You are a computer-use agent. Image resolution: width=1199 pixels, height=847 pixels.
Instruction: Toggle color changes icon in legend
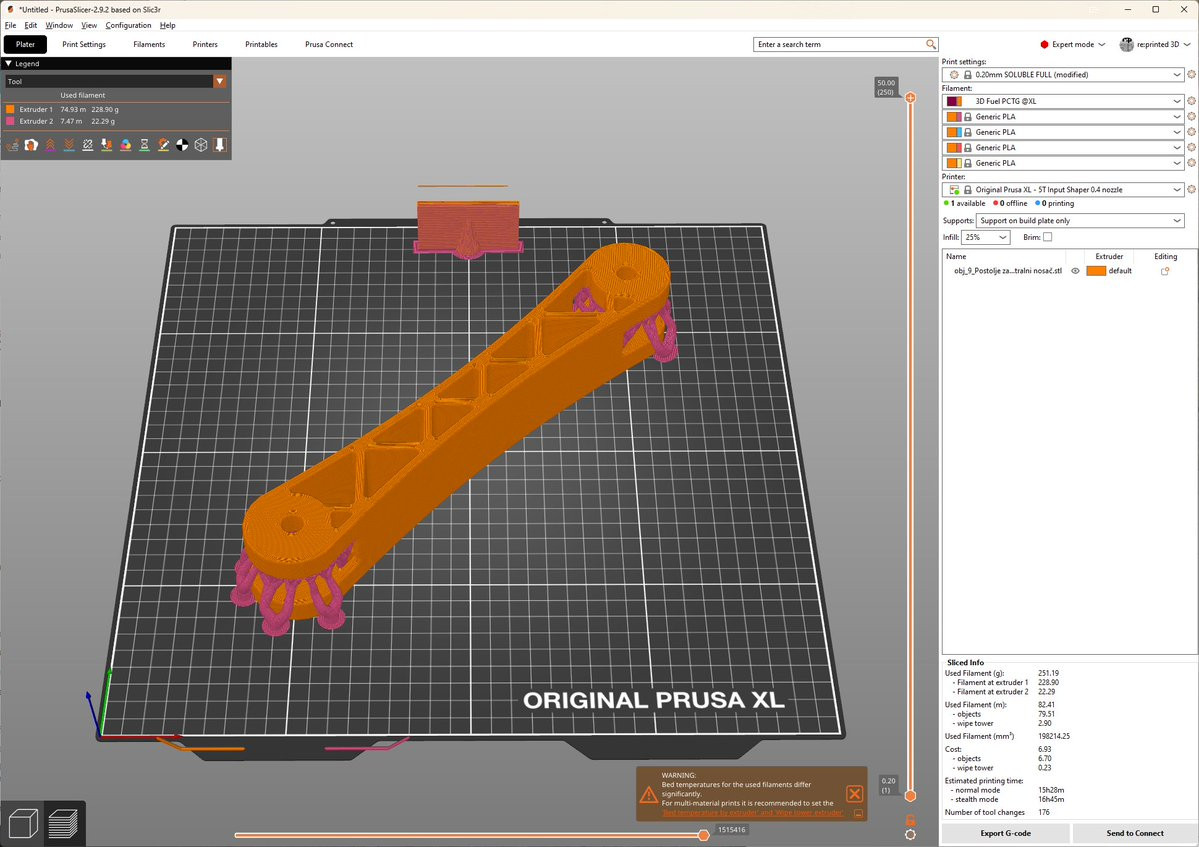pos(125,144)
